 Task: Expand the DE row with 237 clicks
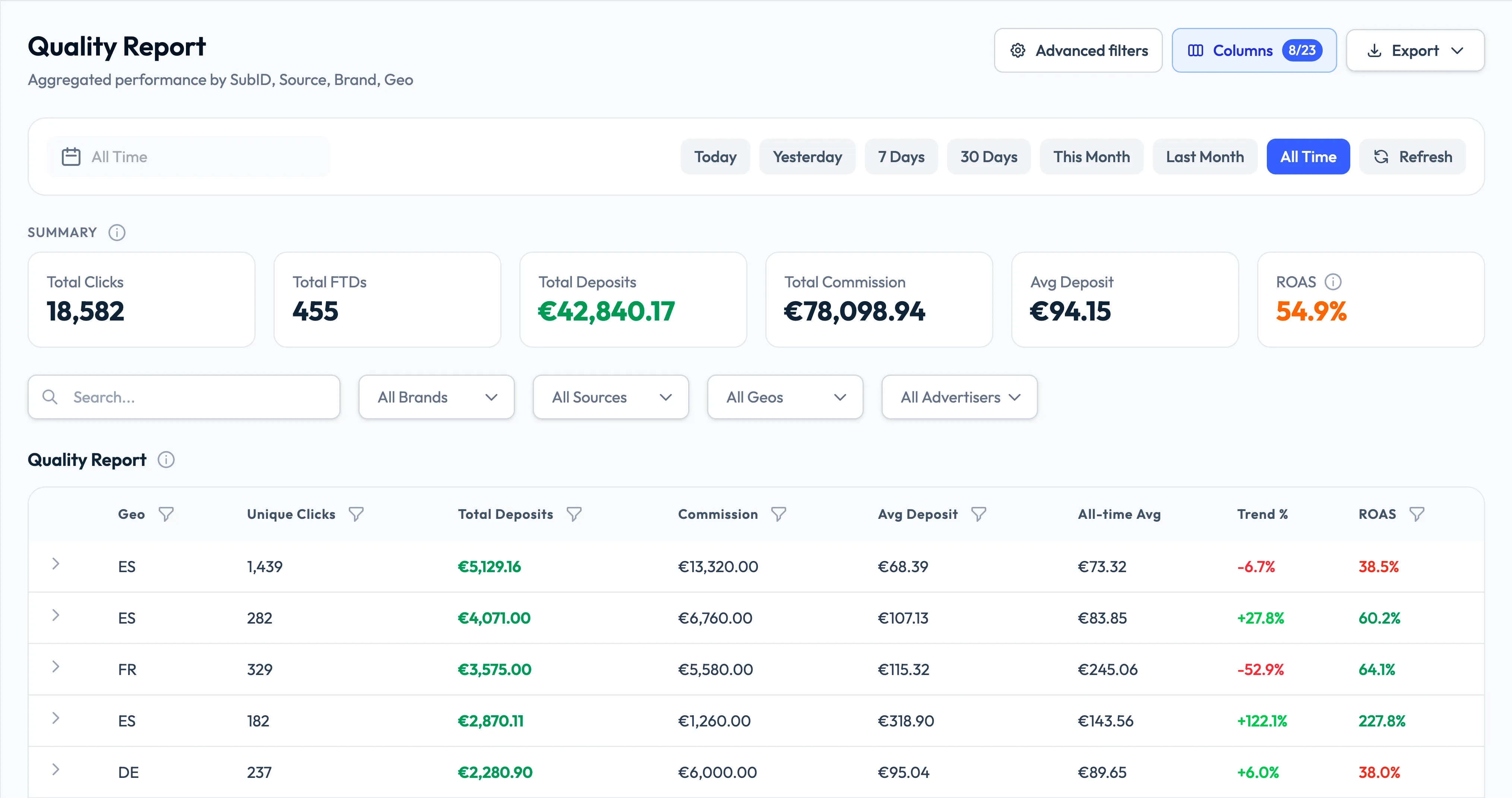56,770
